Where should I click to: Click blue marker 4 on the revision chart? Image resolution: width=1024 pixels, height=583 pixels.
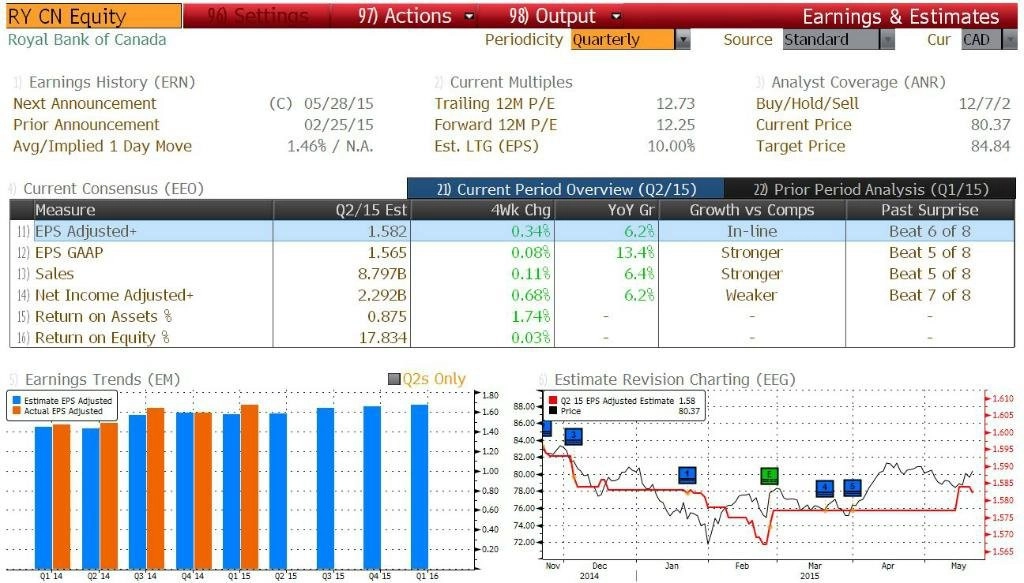825,488
